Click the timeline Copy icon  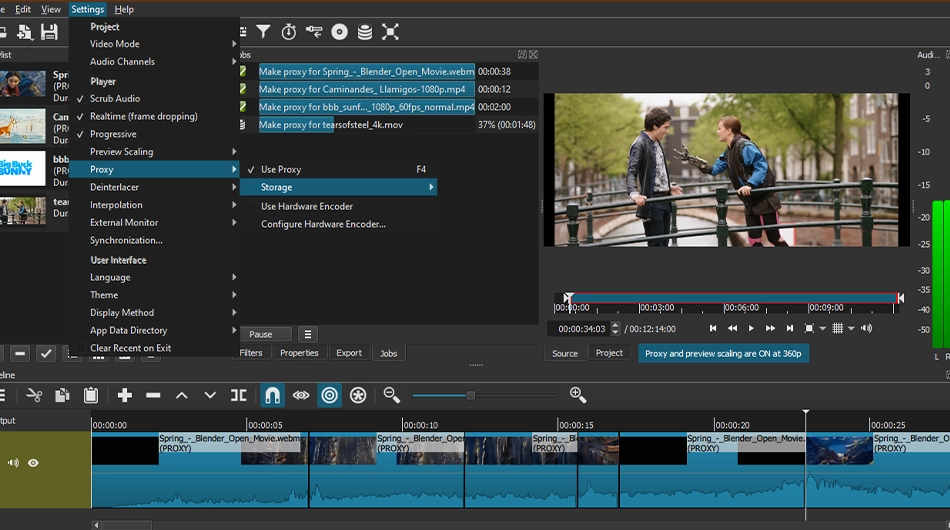tap(62, 396)
